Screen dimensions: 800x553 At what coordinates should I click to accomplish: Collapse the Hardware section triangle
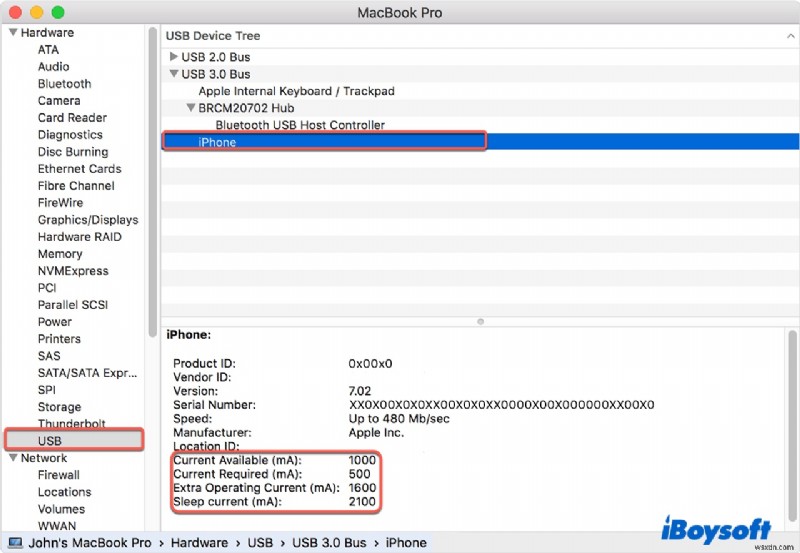tap(13, 32)
